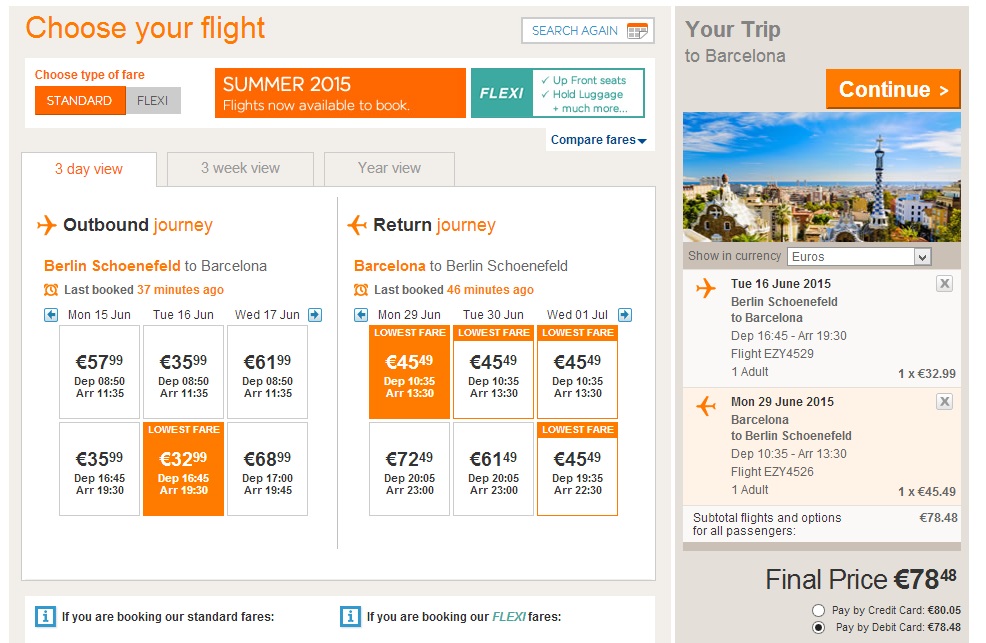Remove the 29 June return flight
This screenshot has height=643, width=986.
945,401
